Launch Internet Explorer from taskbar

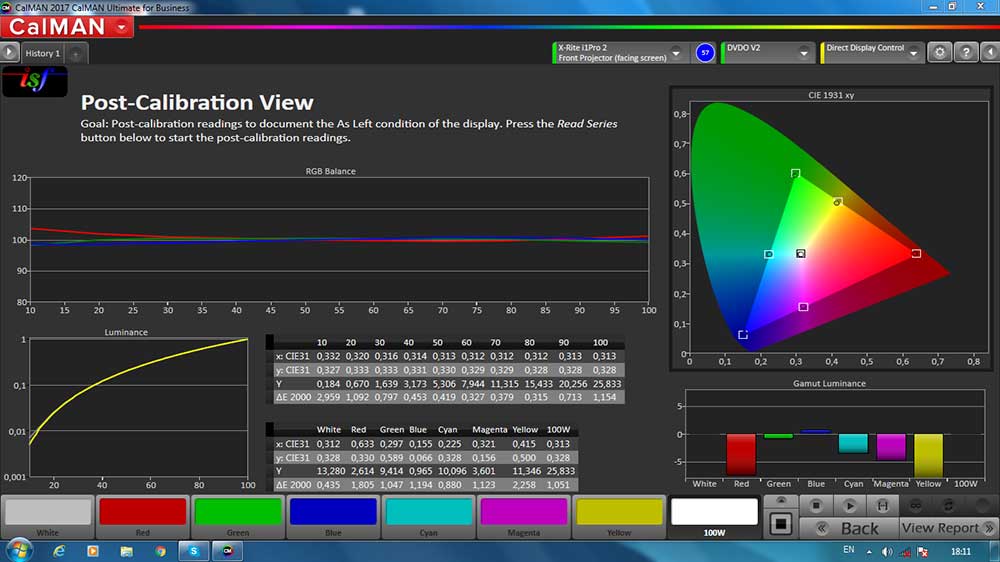(59, 551)
